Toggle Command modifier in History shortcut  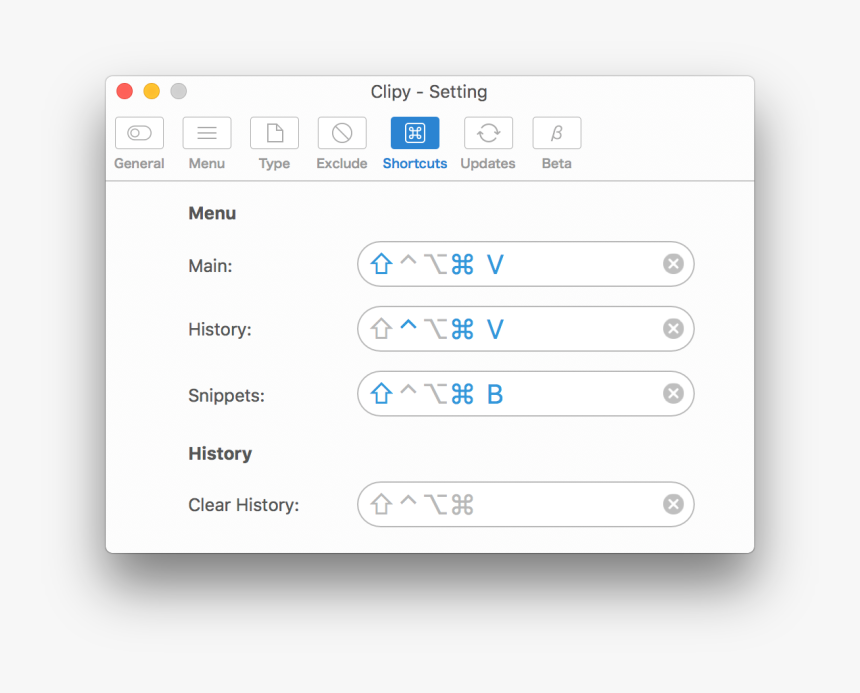(462, 329)
